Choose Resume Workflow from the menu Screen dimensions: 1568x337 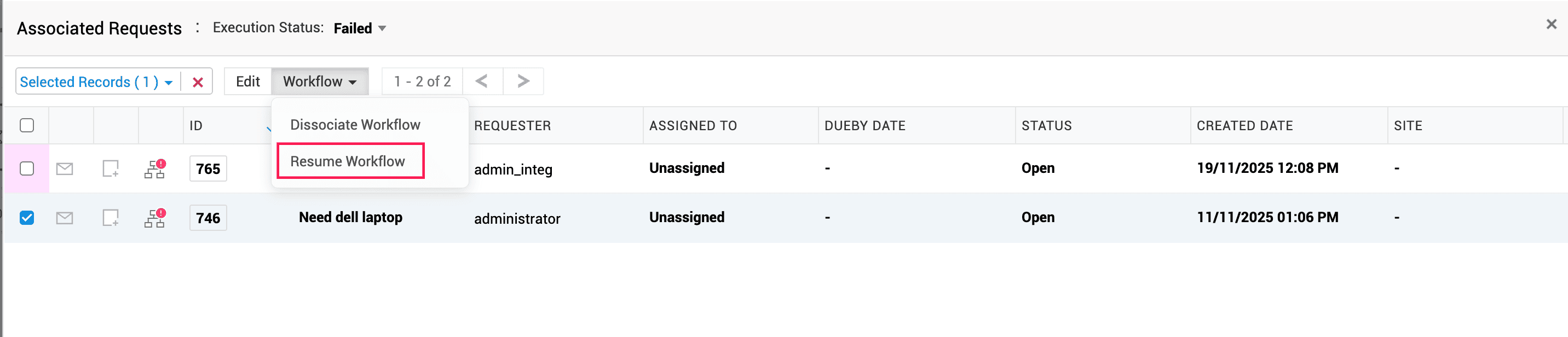pos(348,161)
